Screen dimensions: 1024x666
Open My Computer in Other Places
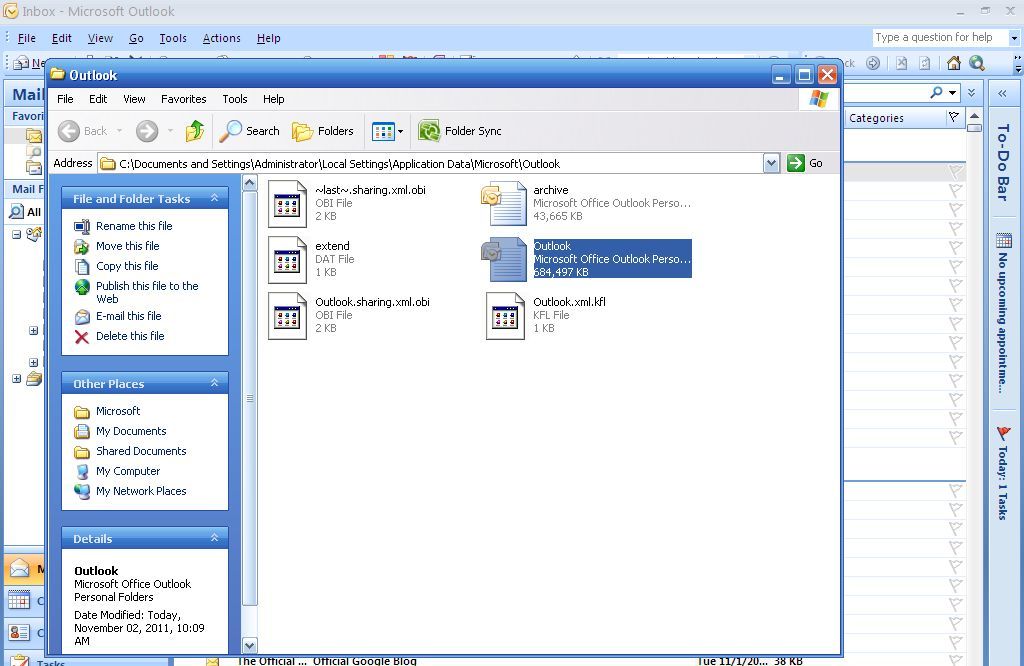[x=127, y=471]
